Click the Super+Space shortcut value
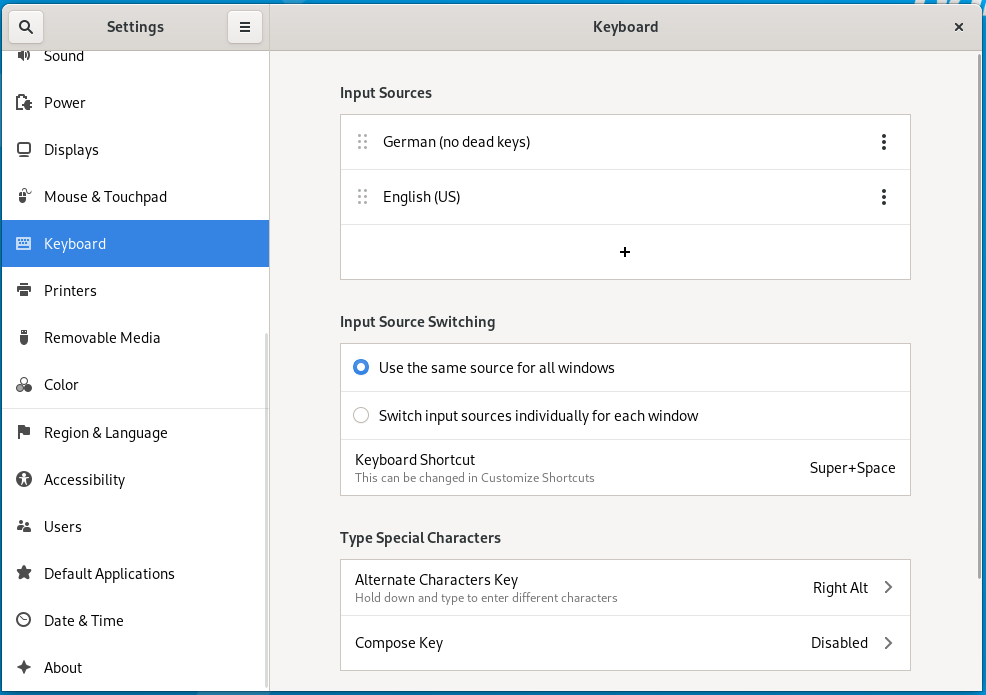 coord(852,468)
